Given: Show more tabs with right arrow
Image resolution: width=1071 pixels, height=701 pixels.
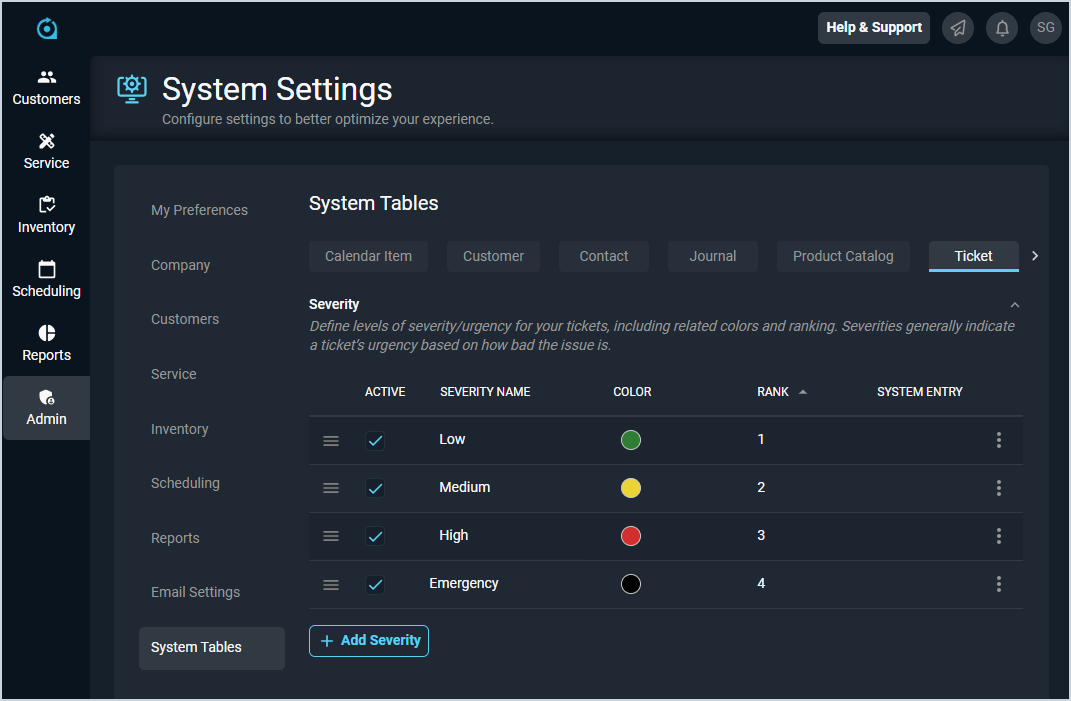Looking at the screenshot, I should (x=1035, y=256).
